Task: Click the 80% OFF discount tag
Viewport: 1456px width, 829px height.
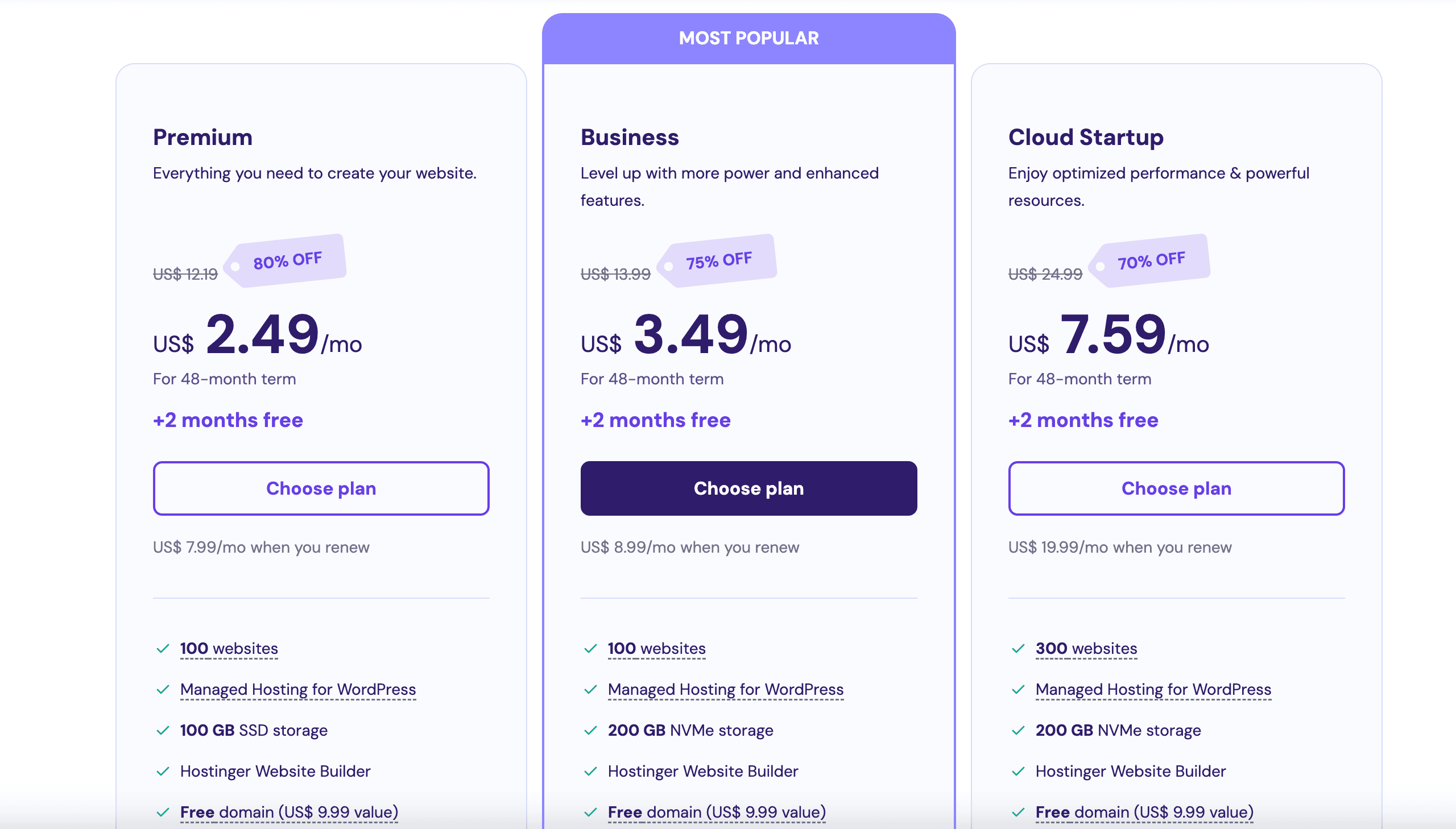Action: (x=286, y=260)
